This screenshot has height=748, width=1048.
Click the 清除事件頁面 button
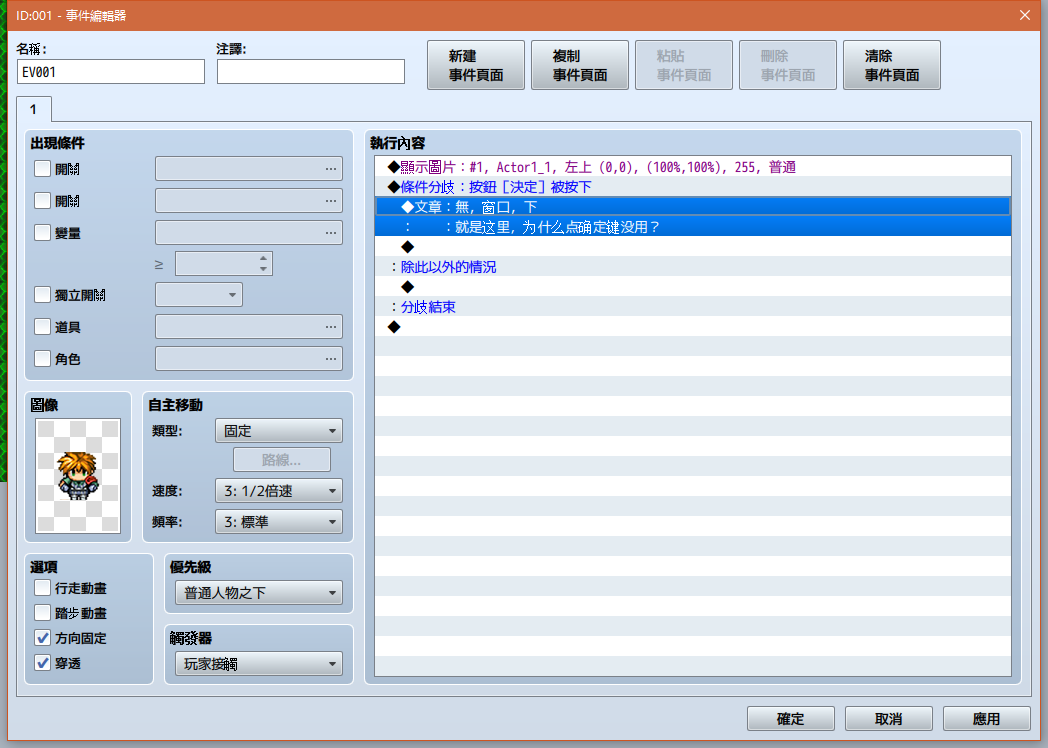(892, 65)
